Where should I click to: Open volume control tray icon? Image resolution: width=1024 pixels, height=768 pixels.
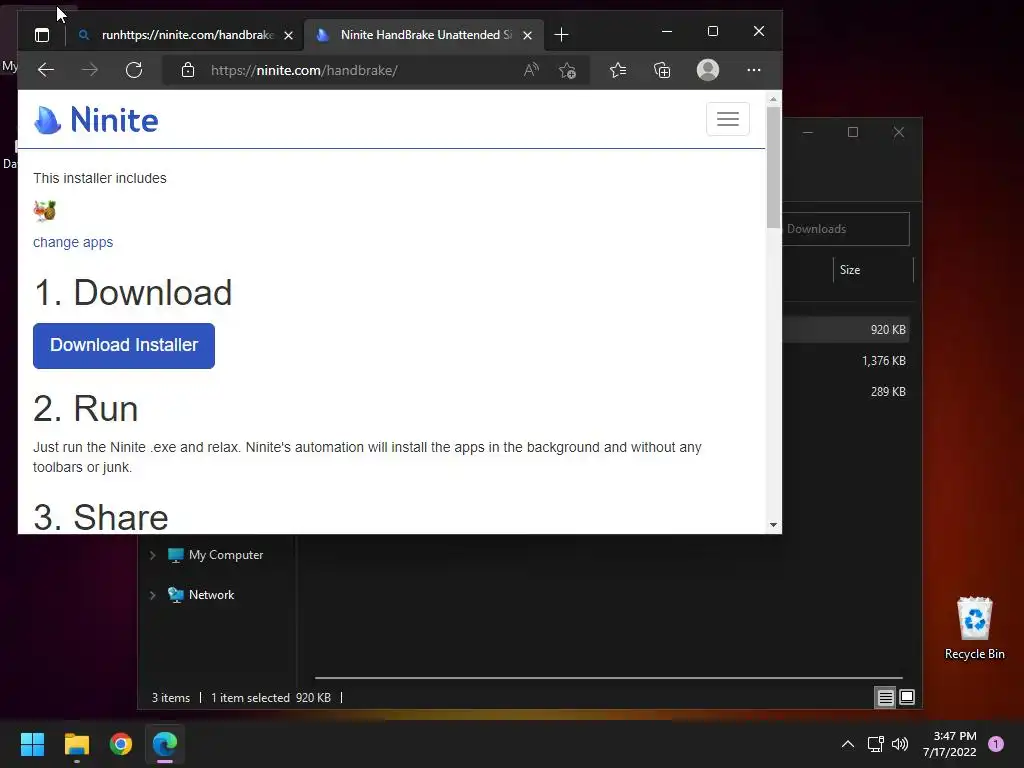pyautogui.click(x=900, y=744)
